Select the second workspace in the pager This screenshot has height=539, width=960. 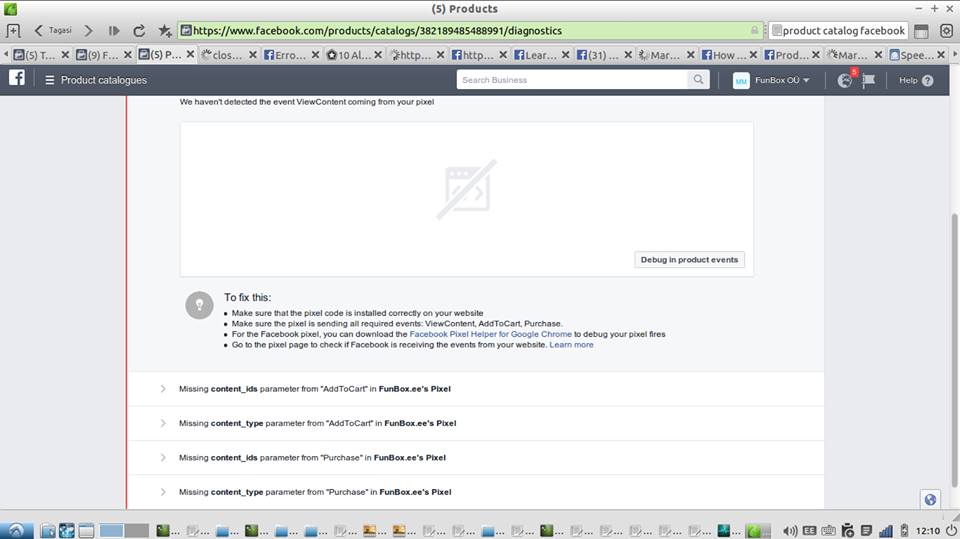coord(137,530)
